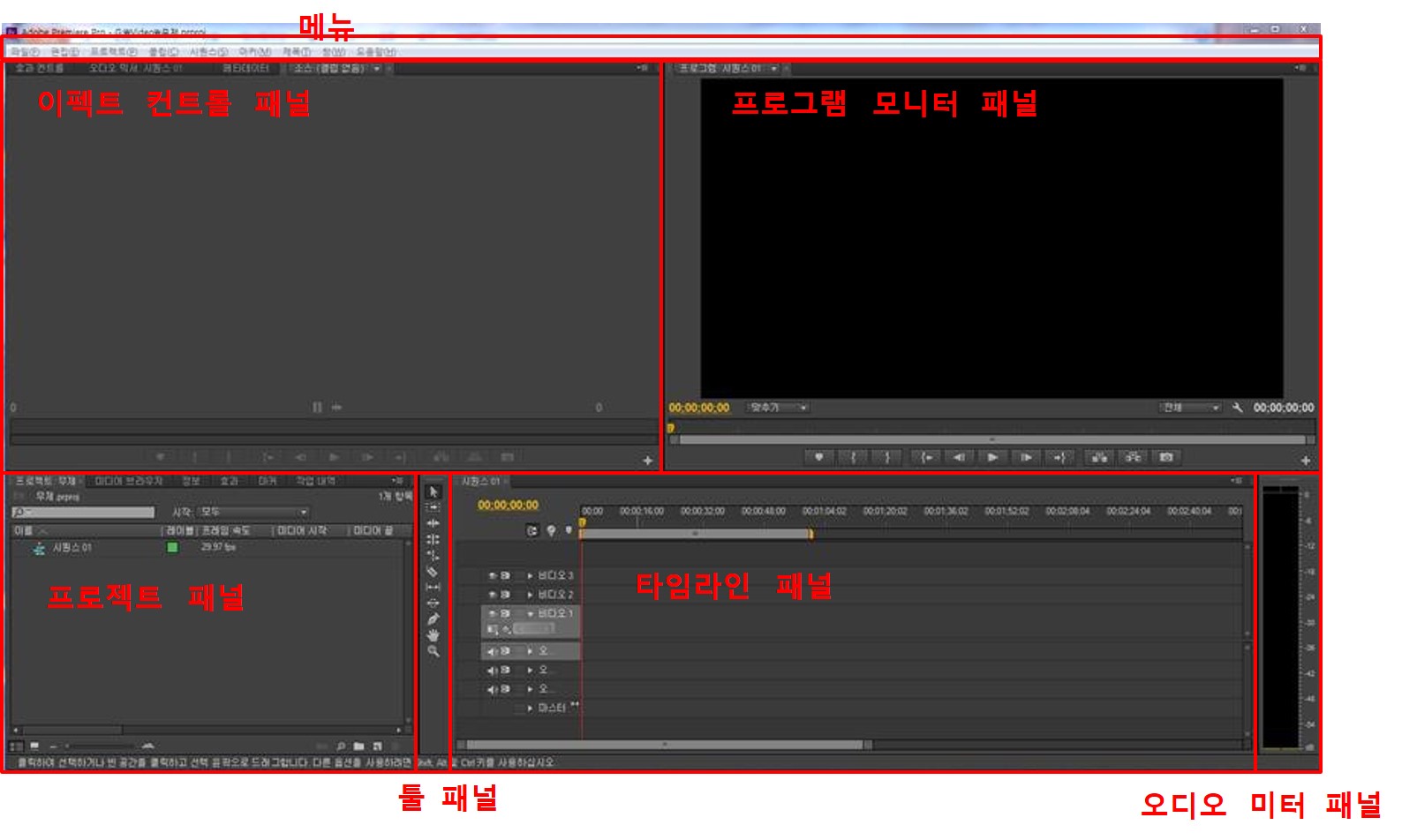
Task: Click the green label swatch of 시퀀스 01
Action: [172, 547]
